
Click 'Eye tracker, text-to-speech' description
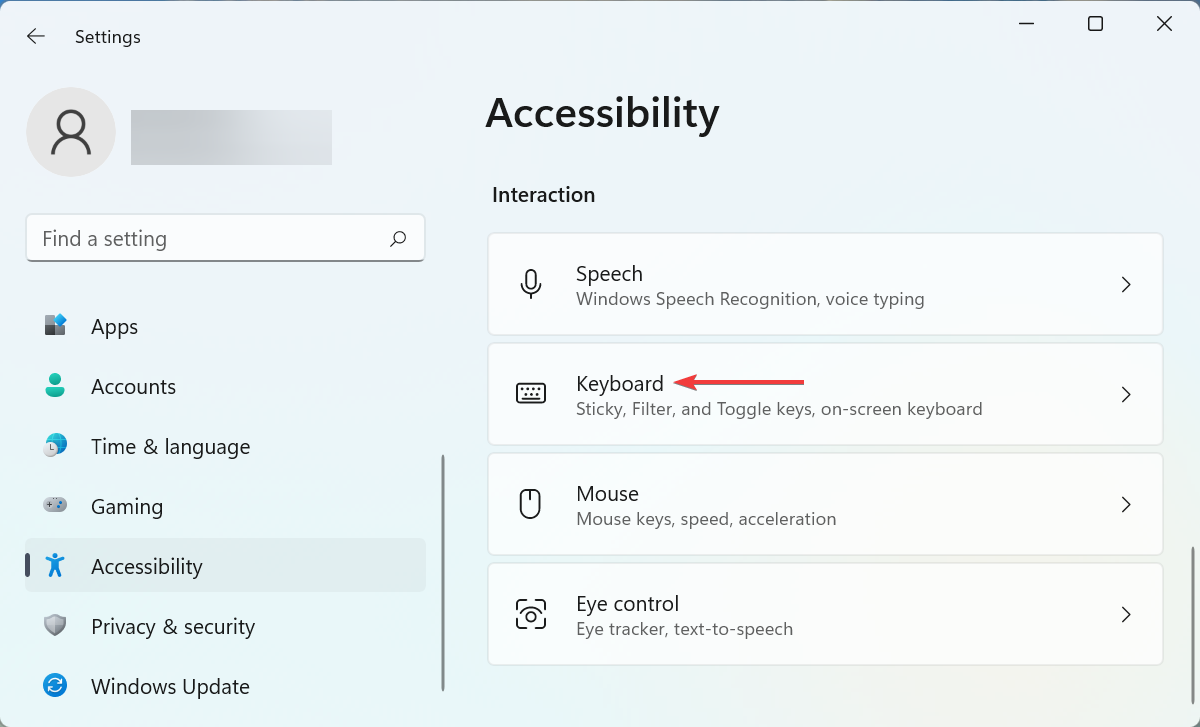684,629
